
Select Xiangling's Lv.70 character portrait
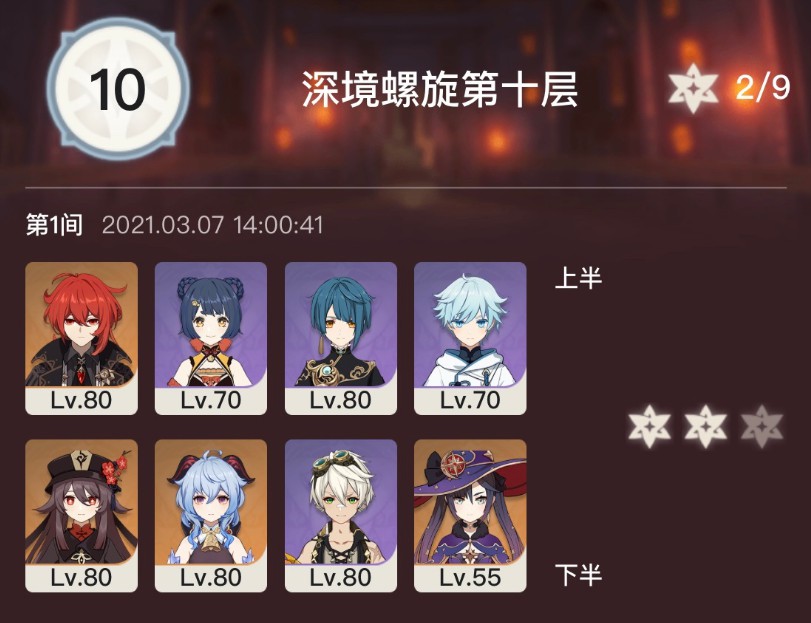point(211,338)
